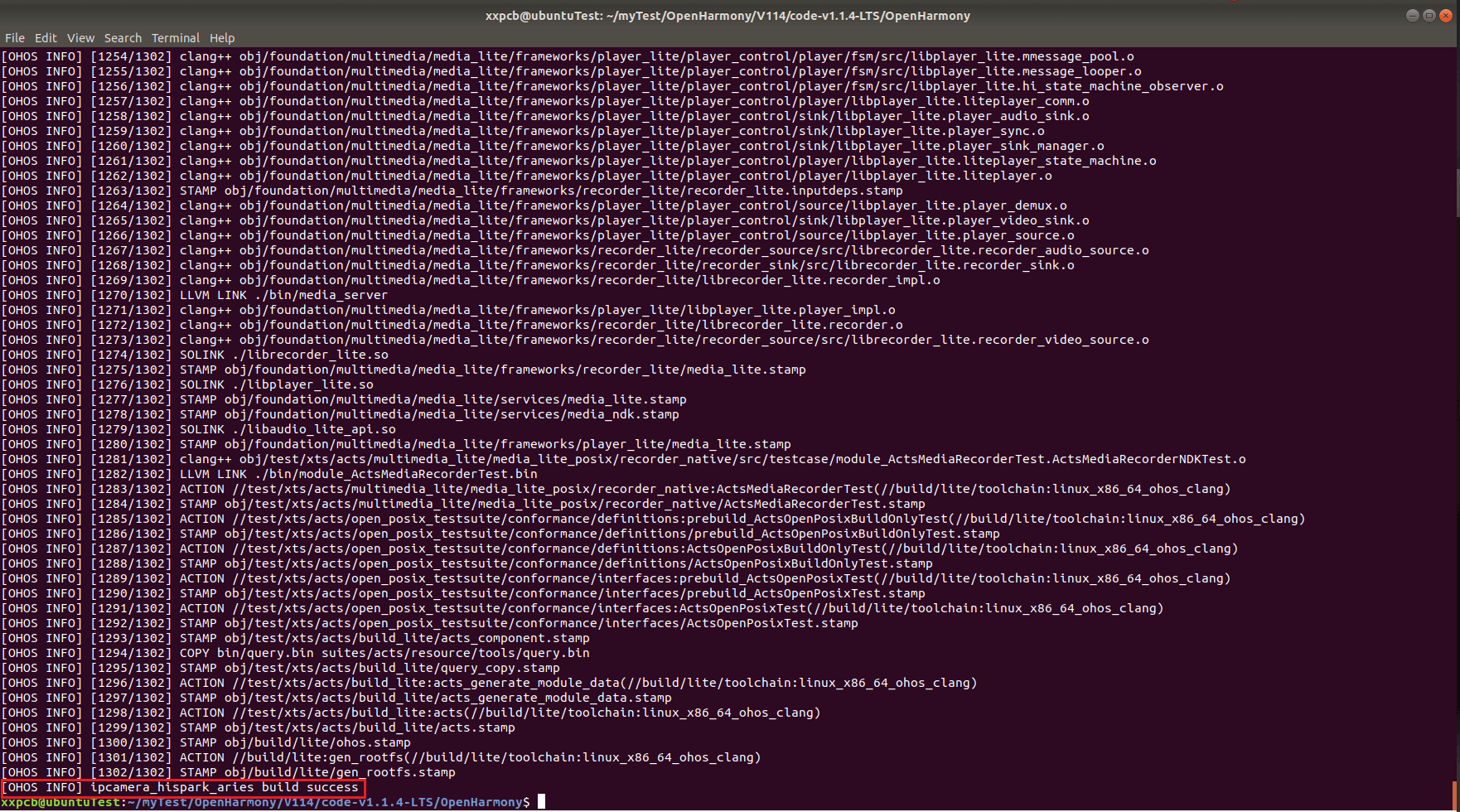Click the gen_rootfs.stamp line at step 1302

(x=317, y=772)
